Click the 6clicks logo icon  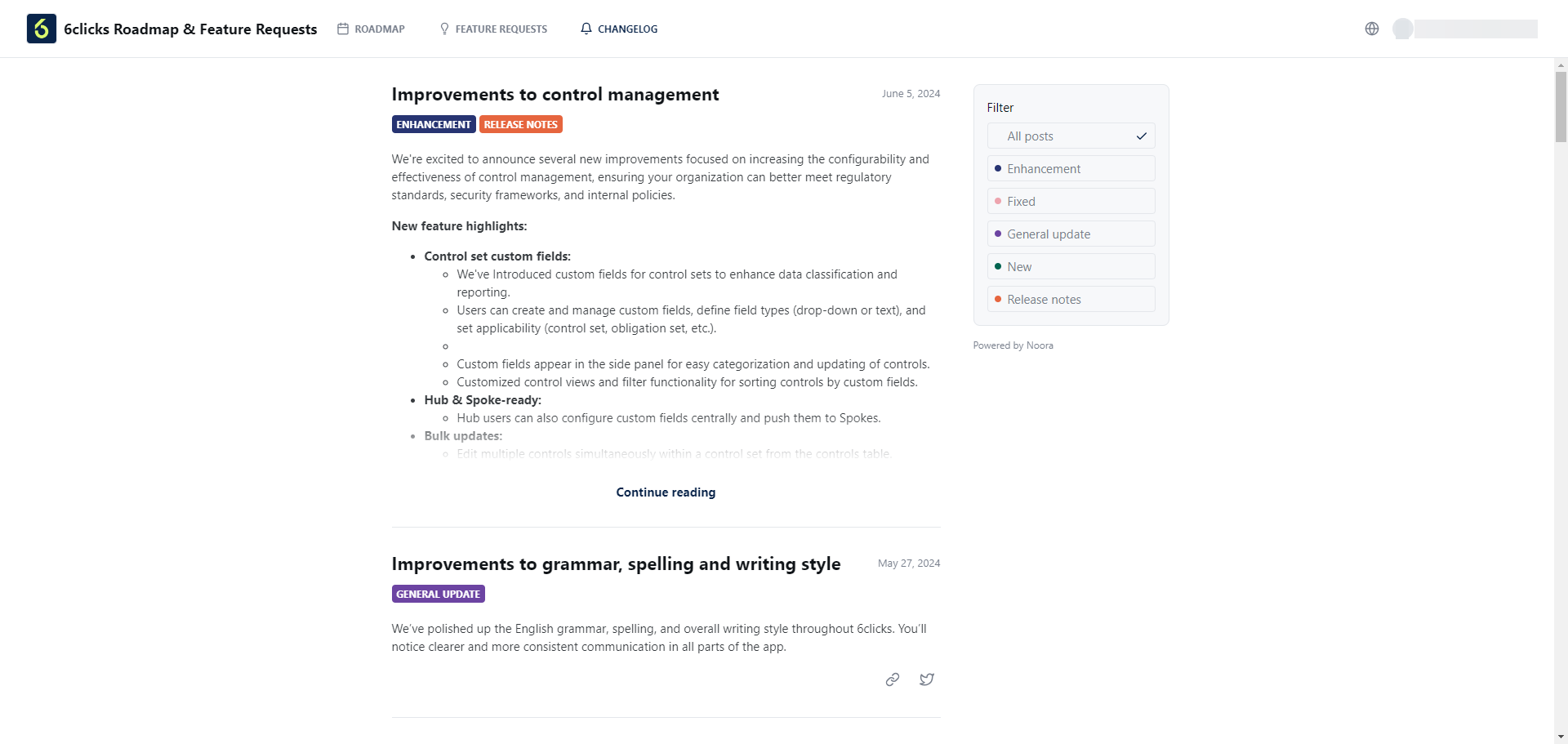[x=41, y=29]
